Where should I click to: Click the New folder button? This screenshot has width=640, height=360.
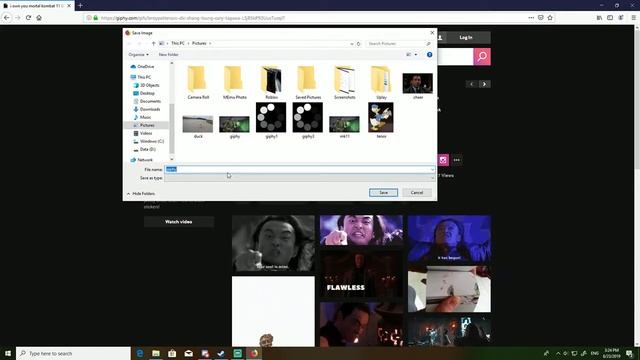pyautogui.click(x=168, y=55)
